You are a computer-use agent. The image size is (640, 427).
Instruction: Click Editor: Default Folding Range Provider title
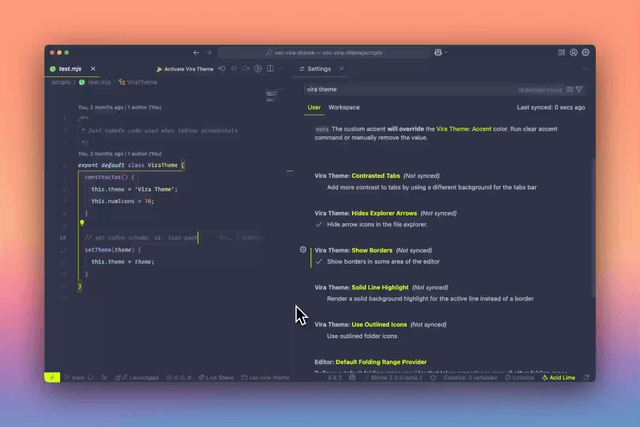pyautogui.click(x=371, y=362)
